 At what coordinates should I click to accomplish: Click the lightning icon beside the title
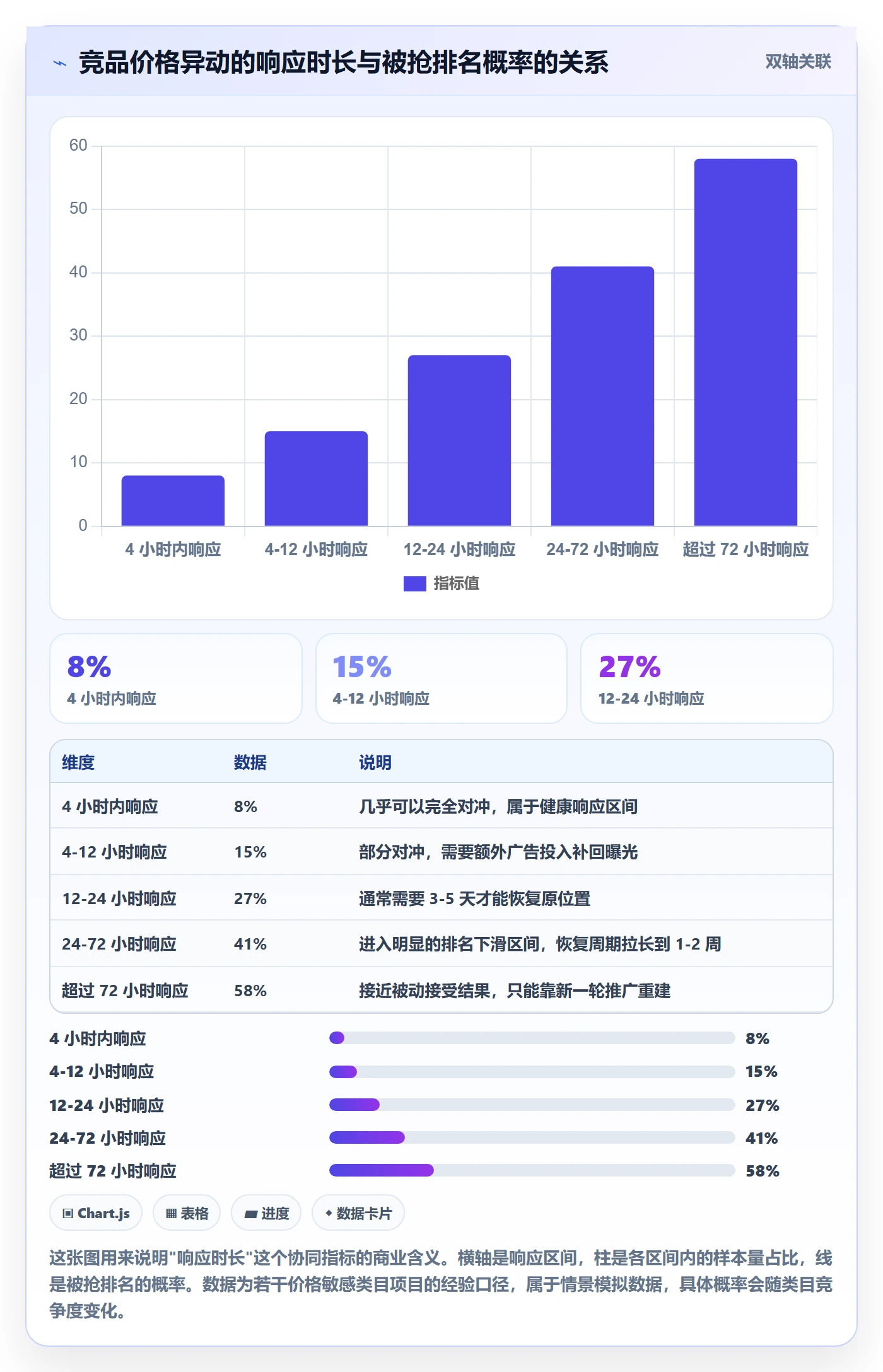60,63
